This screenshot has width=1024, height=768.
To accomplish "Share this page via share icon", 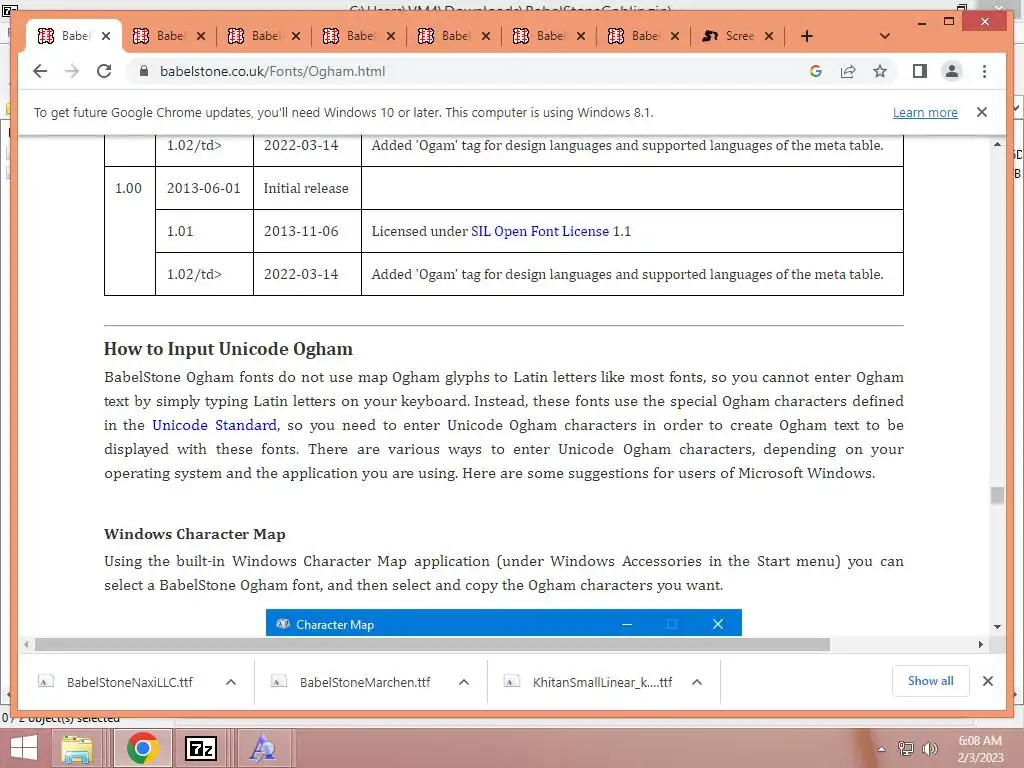I will [848, 71].
